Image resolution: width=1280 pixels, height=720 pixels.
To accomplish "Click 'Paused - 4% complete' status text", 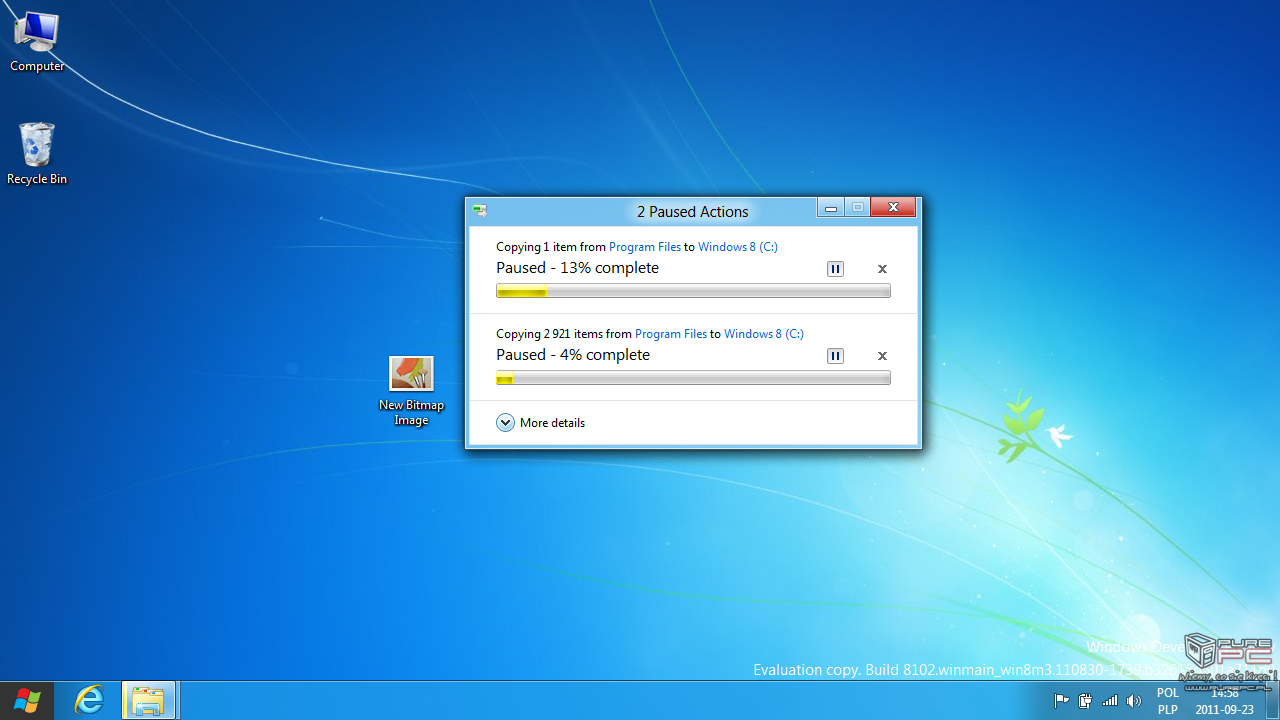I will click(x=573, y=355).
